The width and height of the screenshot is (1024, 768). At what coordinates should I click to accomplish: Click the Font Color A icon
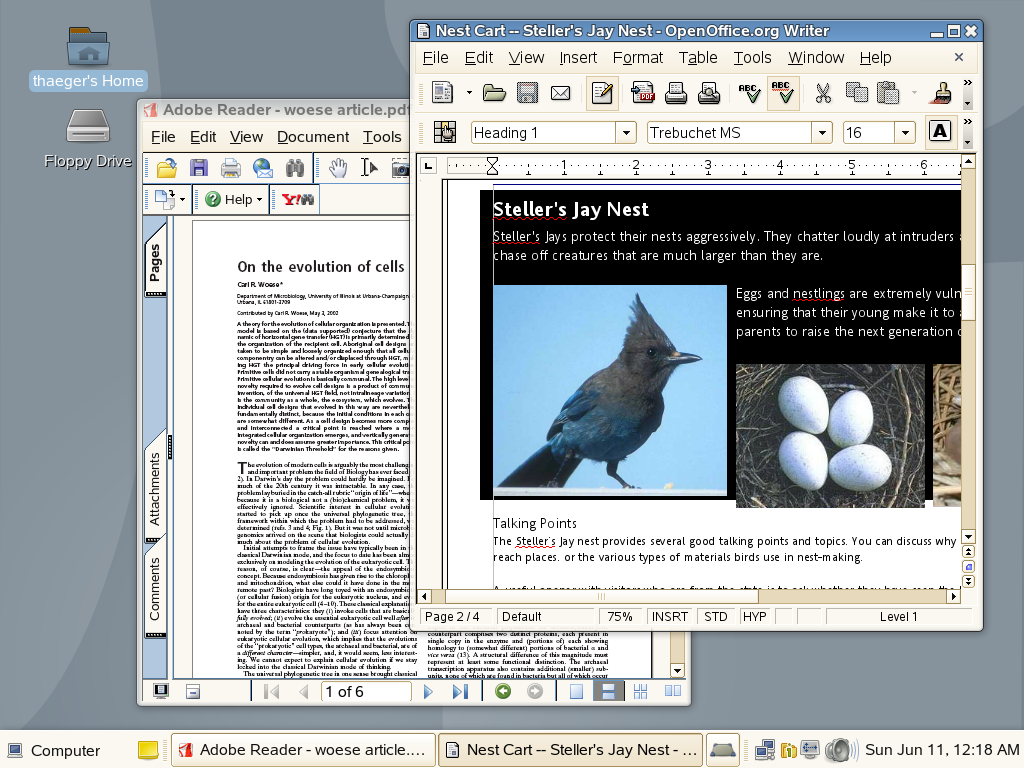pyautogui.click(x=940, y=132)
